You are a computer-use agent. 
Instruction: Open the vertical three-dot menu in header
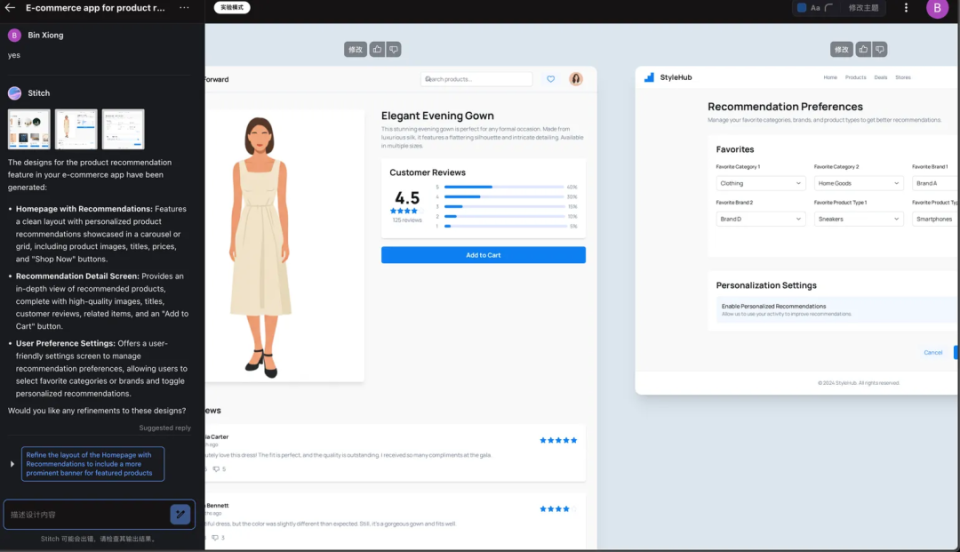[x=906, y=8]
